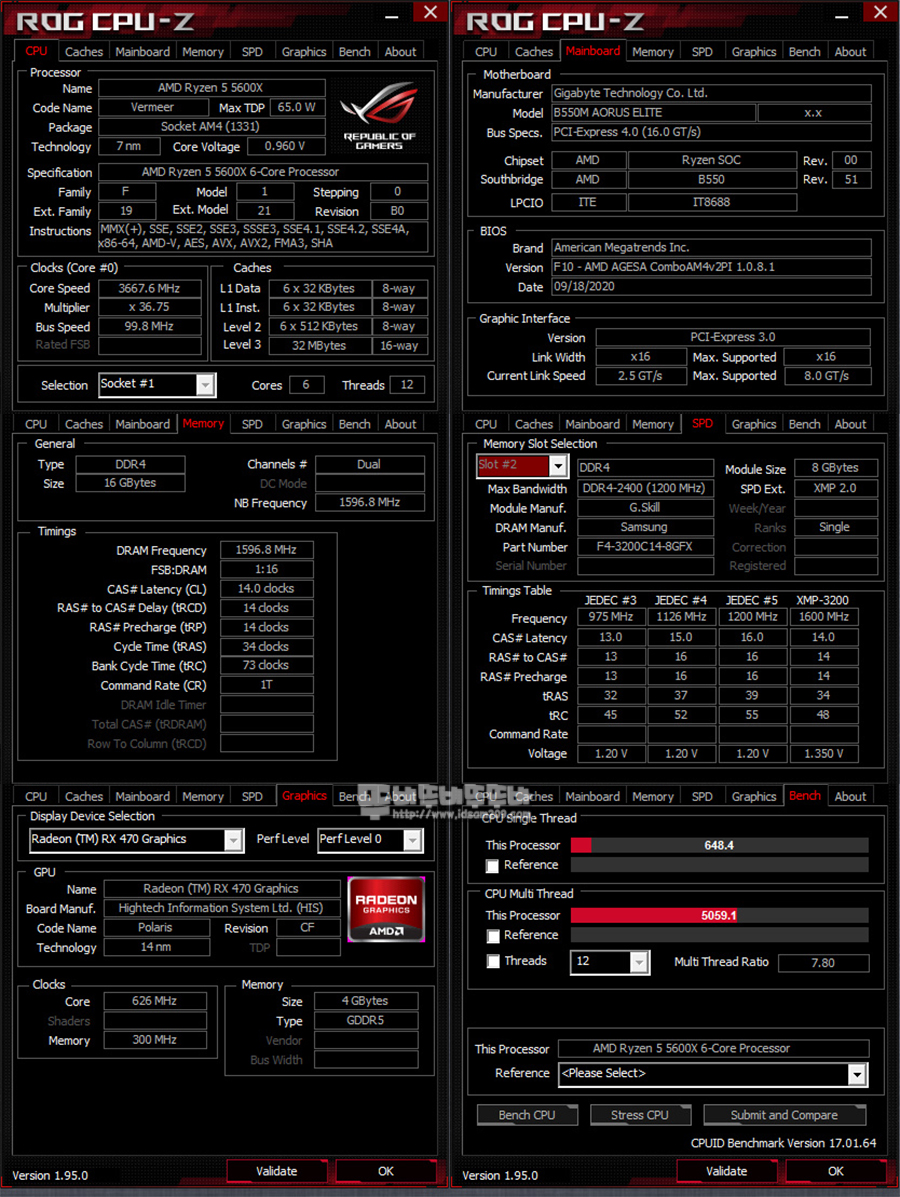Minimize the right ROG CPU-Z window
900x1197 pixels.
point(842,16)
